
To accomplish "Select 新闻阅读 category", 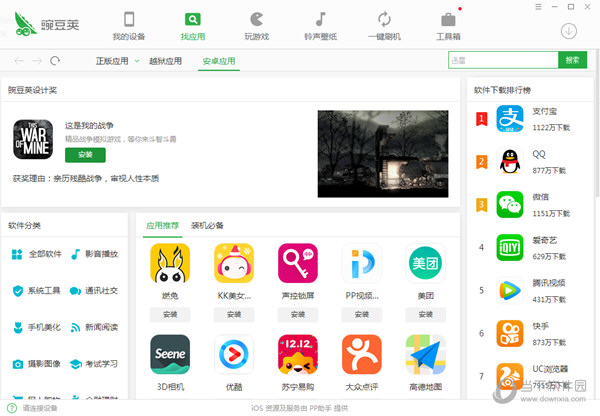I will [x=95, y=327].
